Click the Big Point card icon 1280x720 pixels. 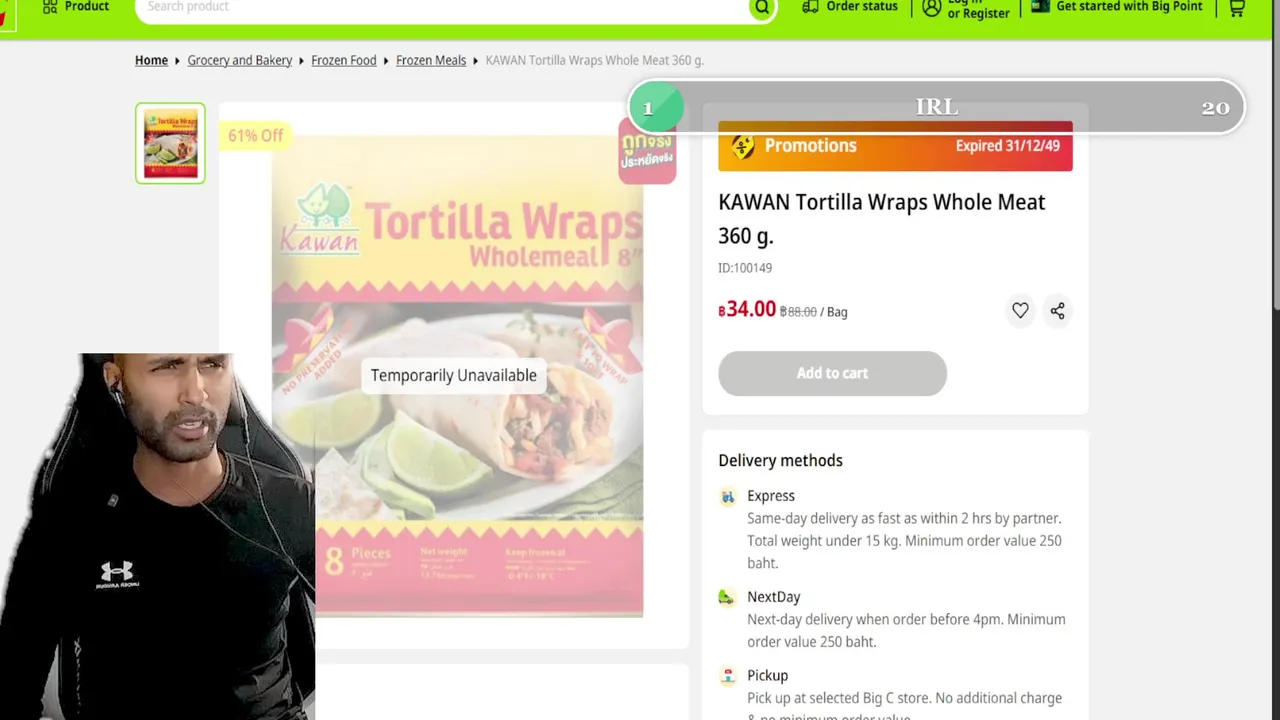pos(1040,6)
